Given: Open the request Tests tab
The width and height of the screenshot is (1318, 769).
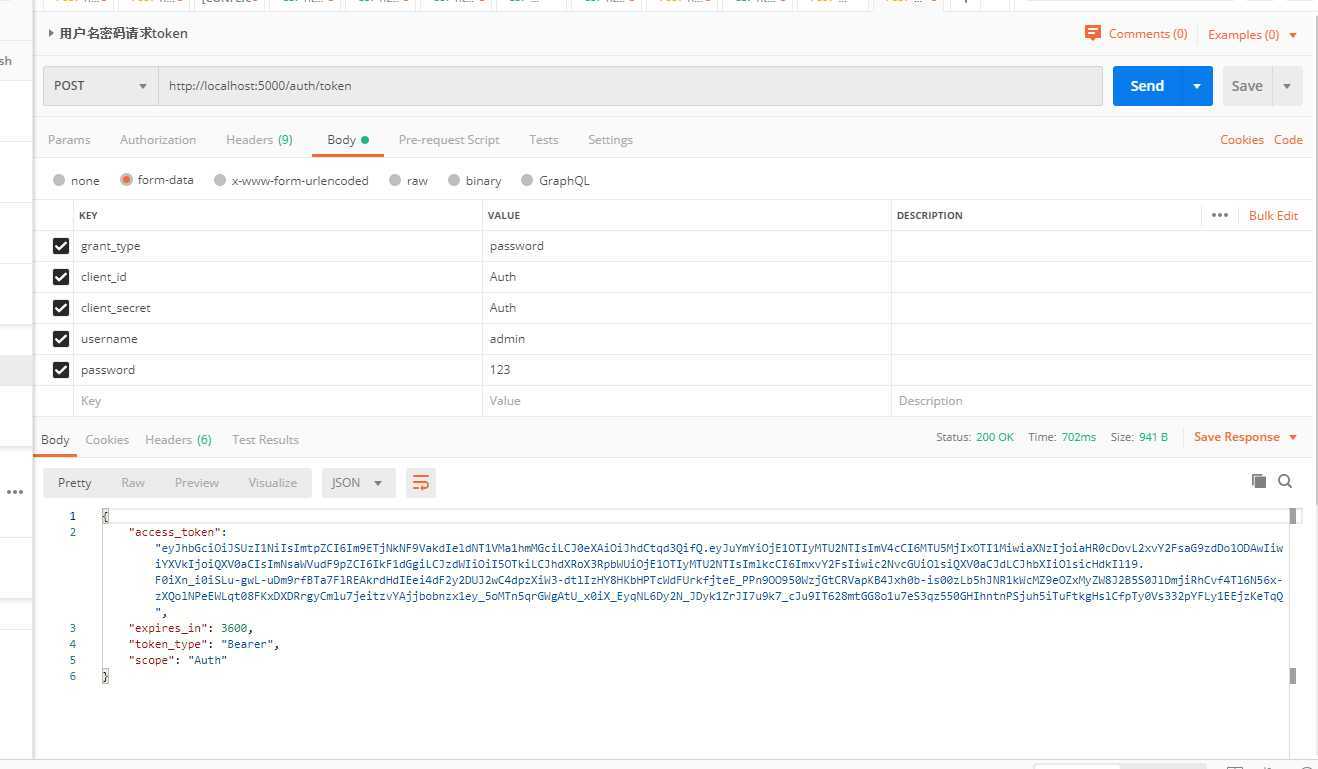Looking at the screenshot, I should tap(544, 140).
